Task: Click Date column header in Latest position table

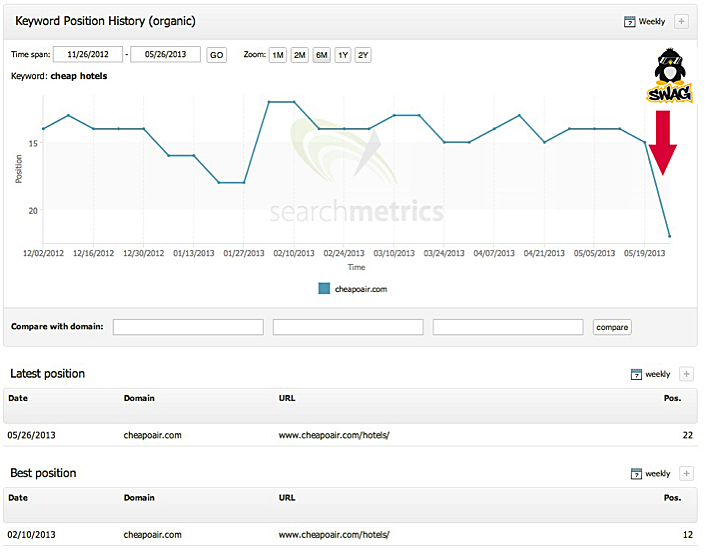Action: point(18,398)
